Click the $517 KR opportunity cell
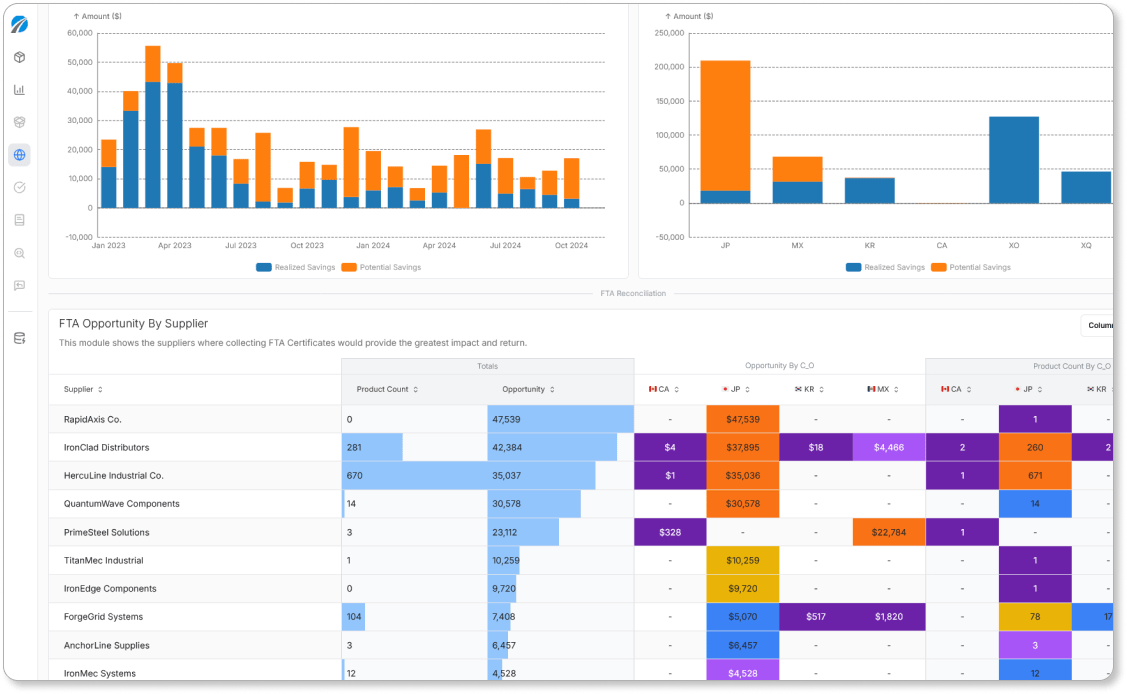Screen dimensions: 1127x694 coord(816,616)
